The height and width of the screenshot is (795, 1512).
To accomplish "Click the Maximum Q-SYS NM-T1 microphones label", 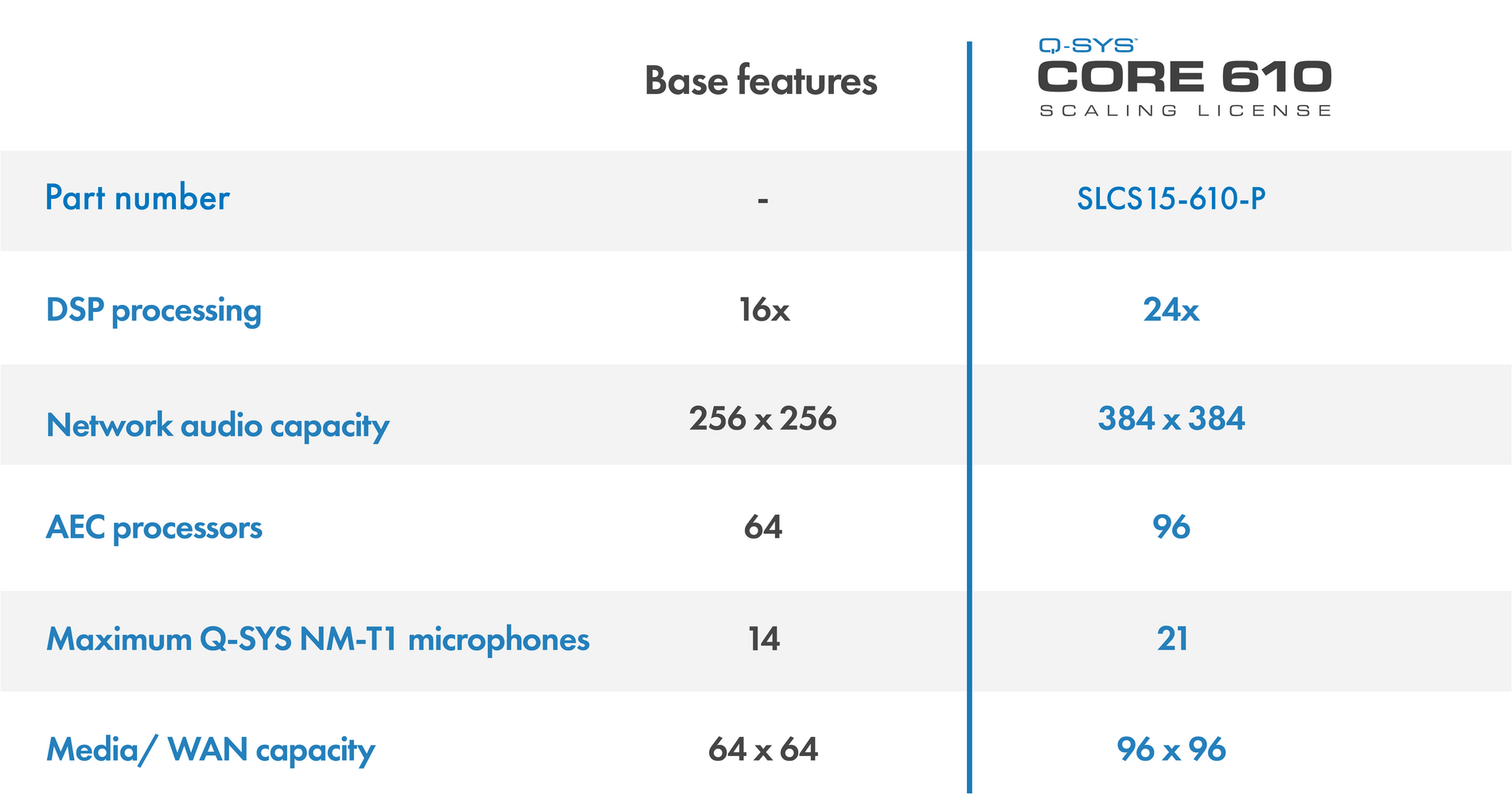I will pyautogui.click(x=318, y=639).
